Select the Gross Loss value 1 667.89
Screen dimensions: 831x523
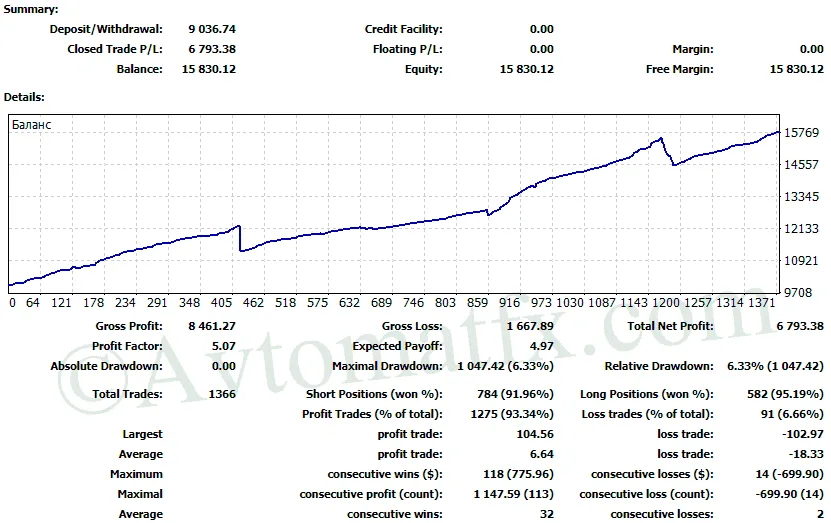pos(530,326)
